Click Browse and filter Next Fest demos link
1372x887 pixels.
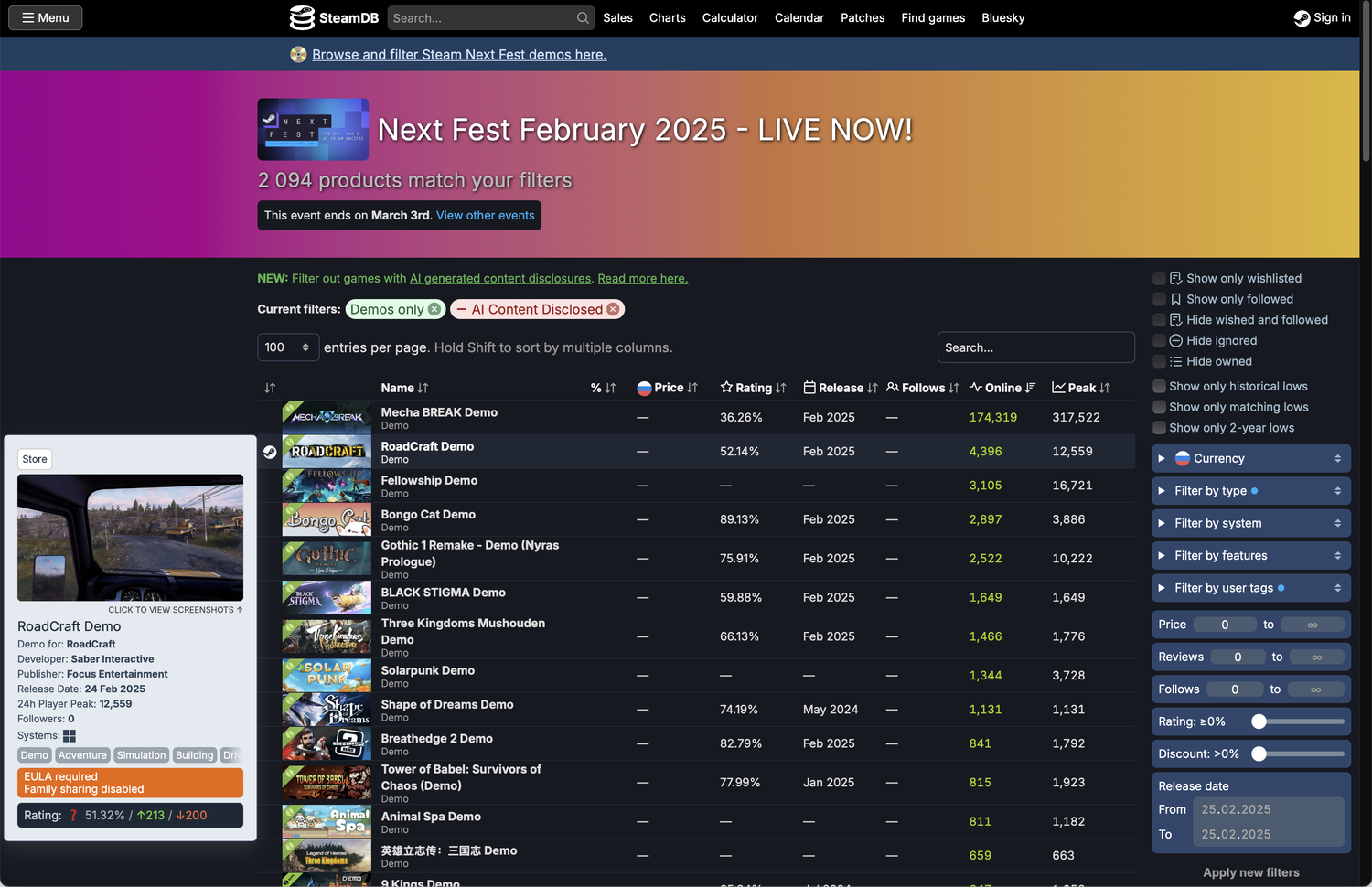click(x=459, y=55)
